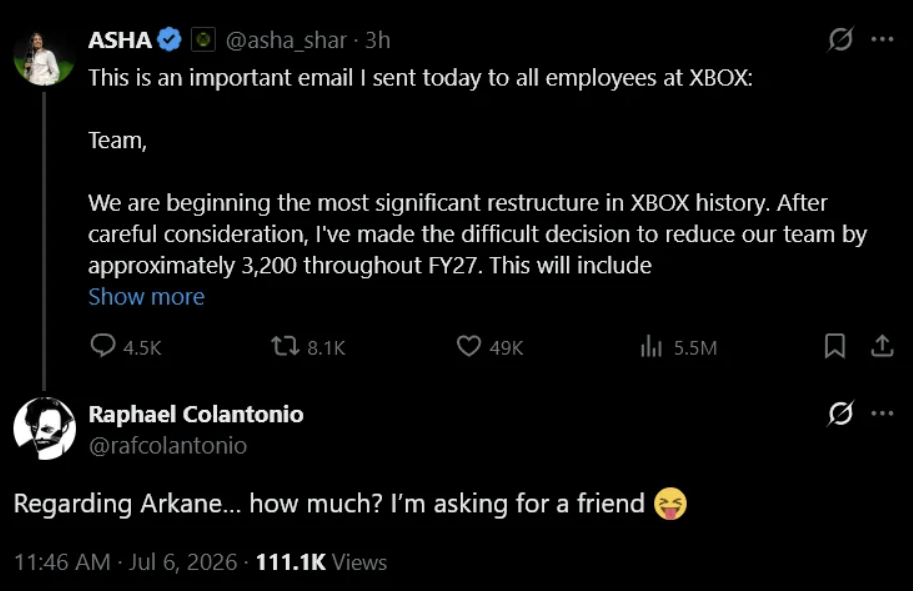
Task: Click the Raphael Colantonio display name
Action: (x=196, y=415)
